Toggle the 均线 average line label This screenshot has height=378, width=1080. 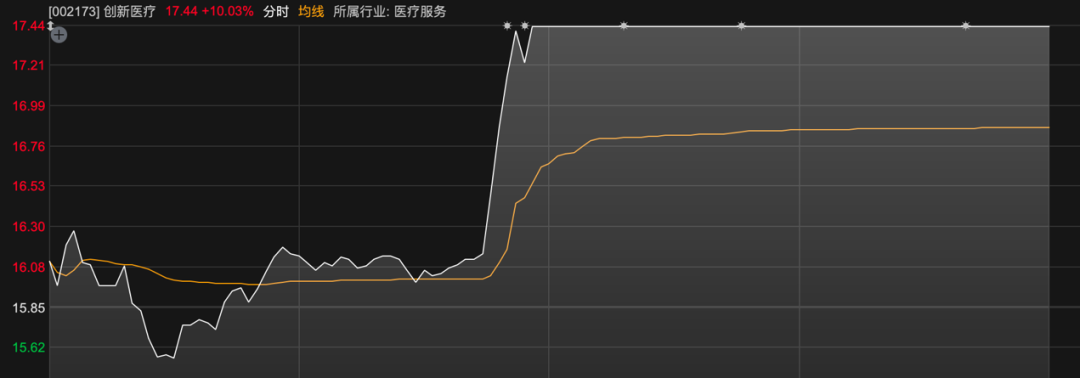311,11
